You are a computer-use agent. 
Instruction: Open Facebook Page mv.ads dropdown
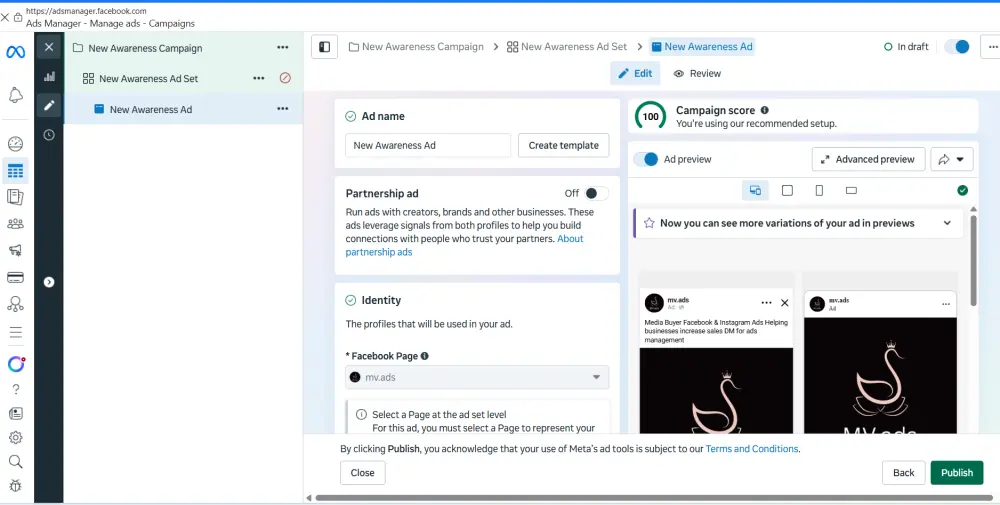click(x=477, y=377)
